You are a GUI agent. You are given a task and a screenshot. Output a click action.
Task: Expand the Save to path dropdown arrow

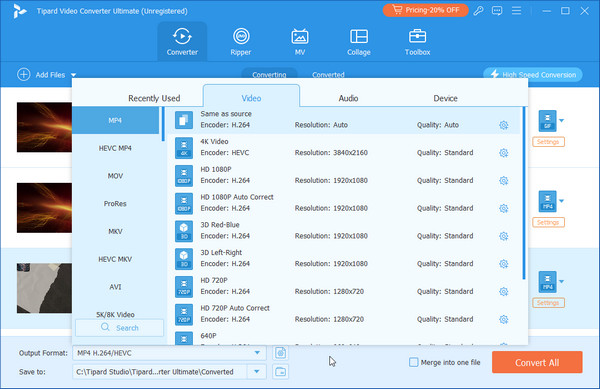point(257,371)
